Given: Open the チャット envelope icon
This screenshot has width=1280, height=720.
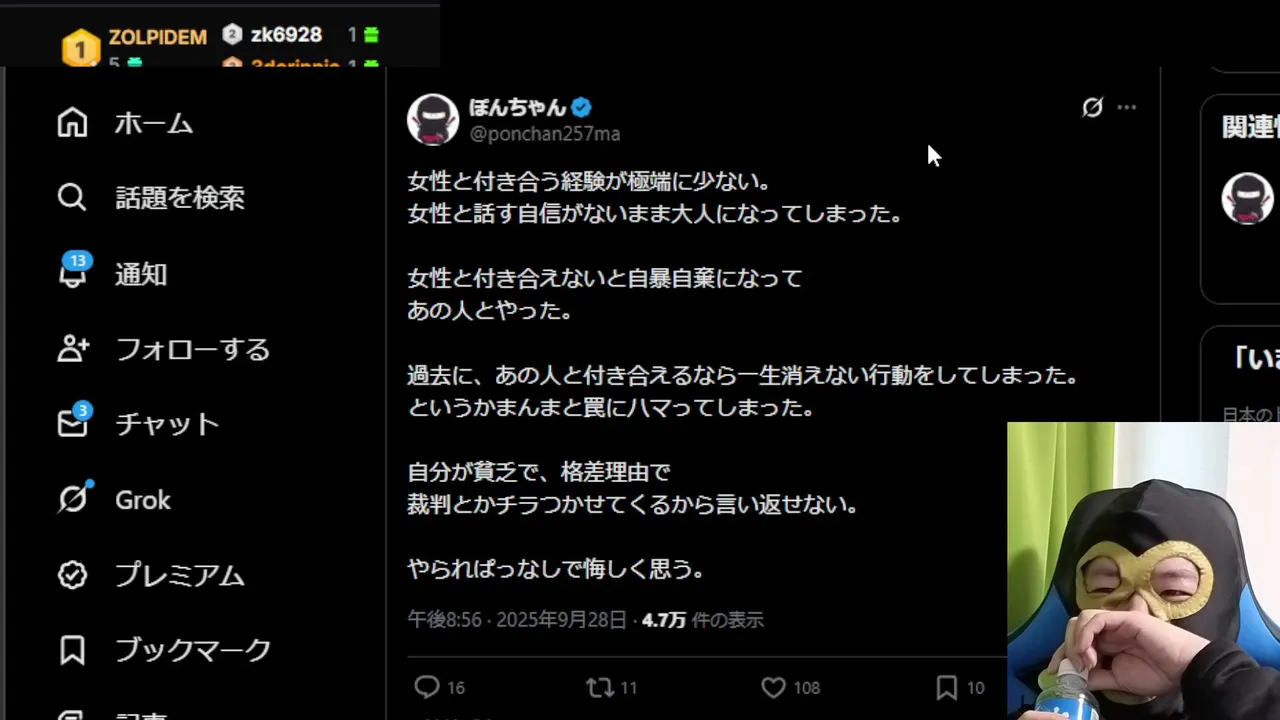Looking at the screenshot, I should [73, 421].
